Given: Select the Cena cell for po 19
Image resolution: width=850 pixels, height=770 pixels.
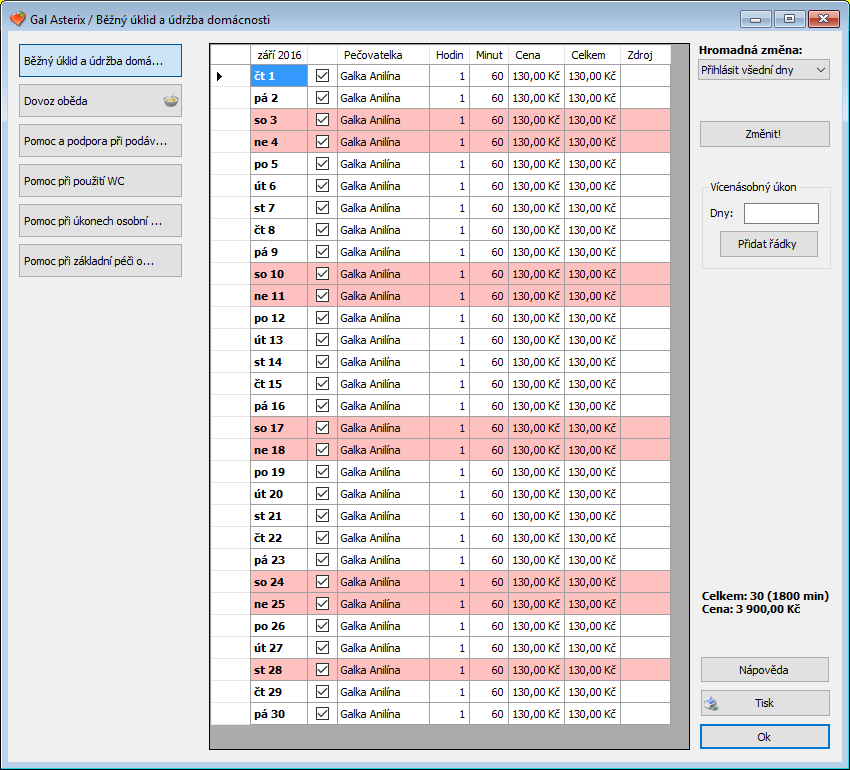Looking at the screenshot, I should (x=536, y=472).
